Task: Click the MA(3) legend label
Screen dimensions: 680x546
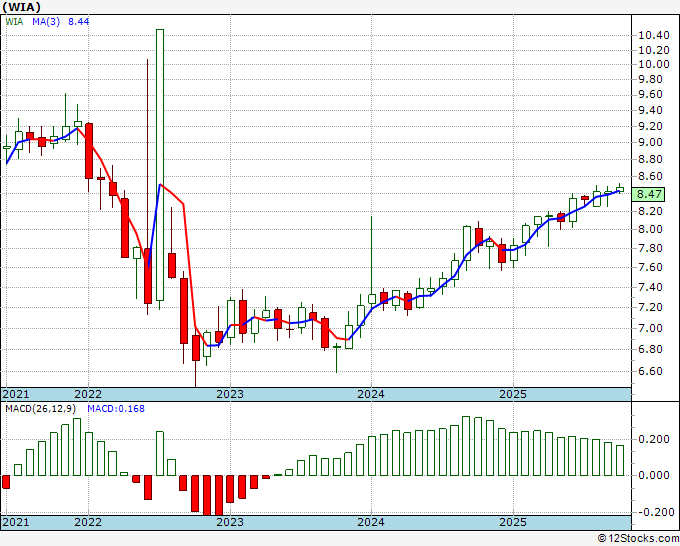Action: point(46,21)
